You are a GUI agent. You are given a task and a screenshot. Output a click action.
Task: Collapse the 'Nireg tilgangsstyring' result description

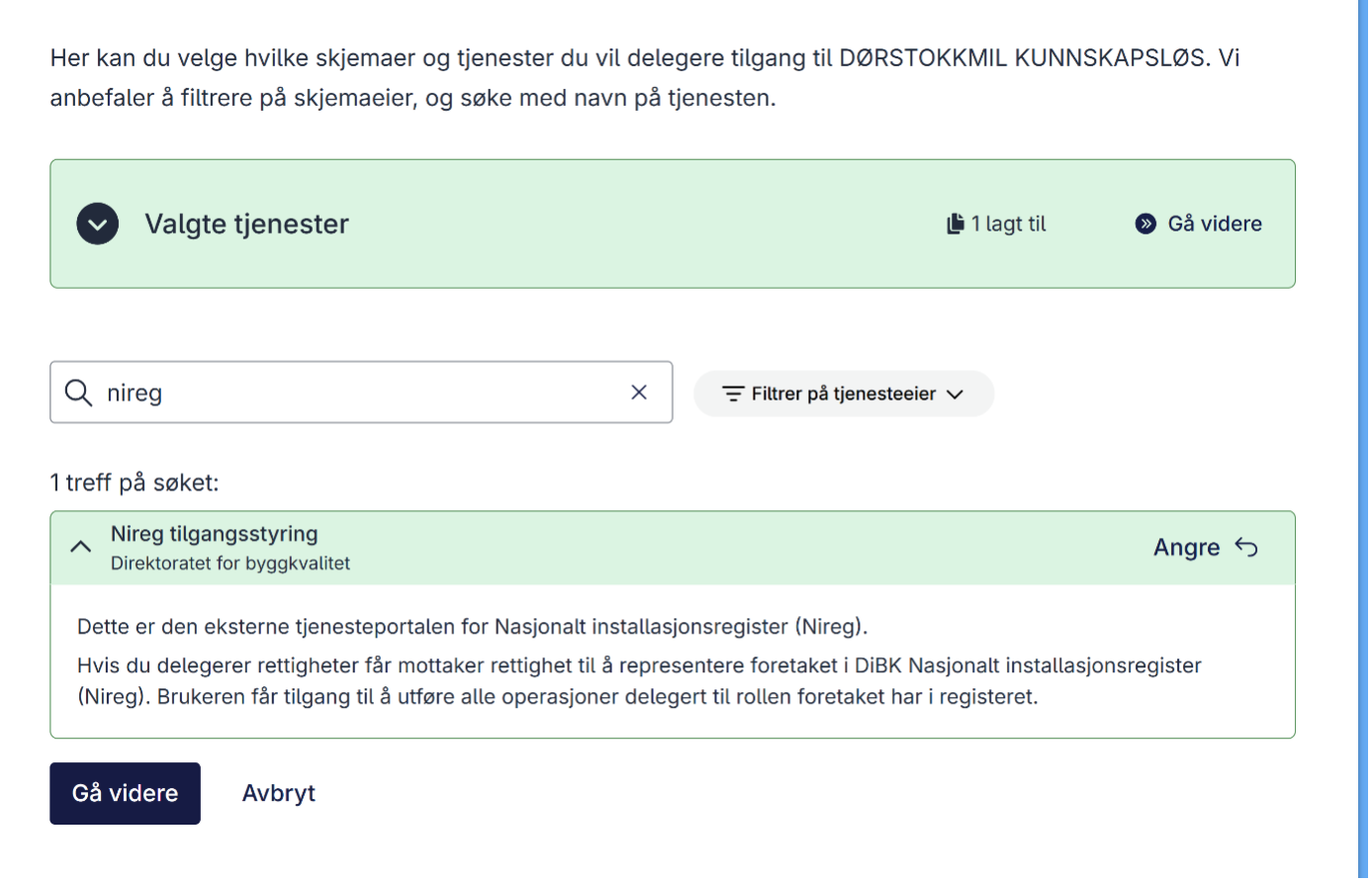coord(81,546)
